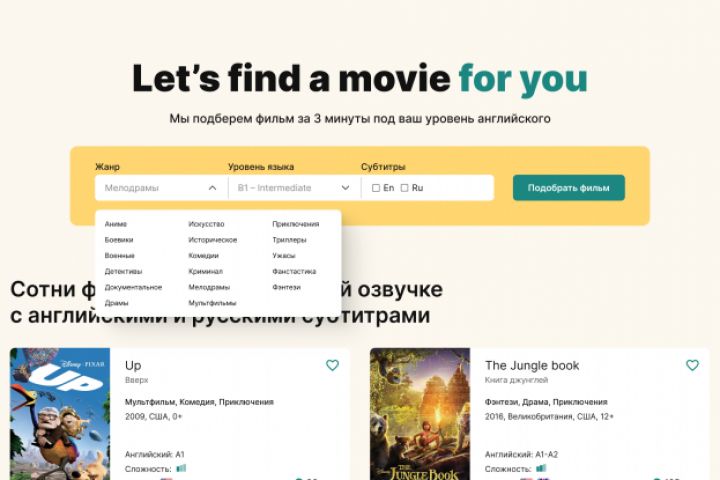The height and width of the screenshot is (480, 720).
Task: Pick Мелодрамы in the dropdown list
Action: pyautogui.click(x=209, y=287)
